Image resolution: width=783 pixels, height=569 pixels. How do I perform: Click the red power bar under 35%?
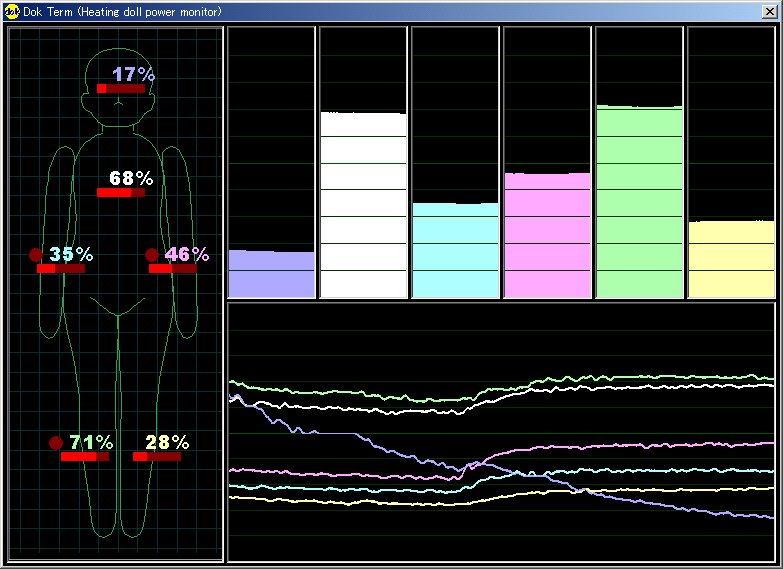pos(61,268)
